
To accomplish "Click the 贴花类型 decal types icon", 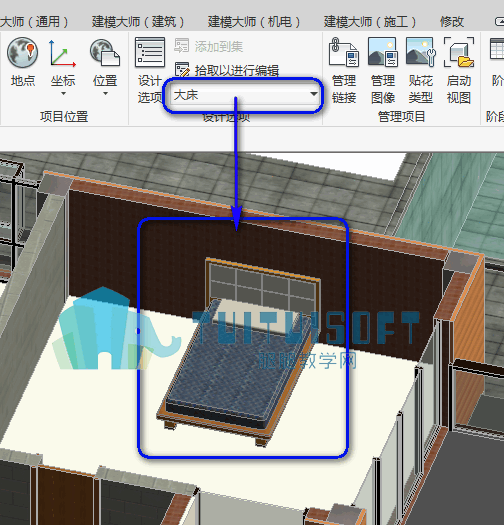I will tap(421, 52).
